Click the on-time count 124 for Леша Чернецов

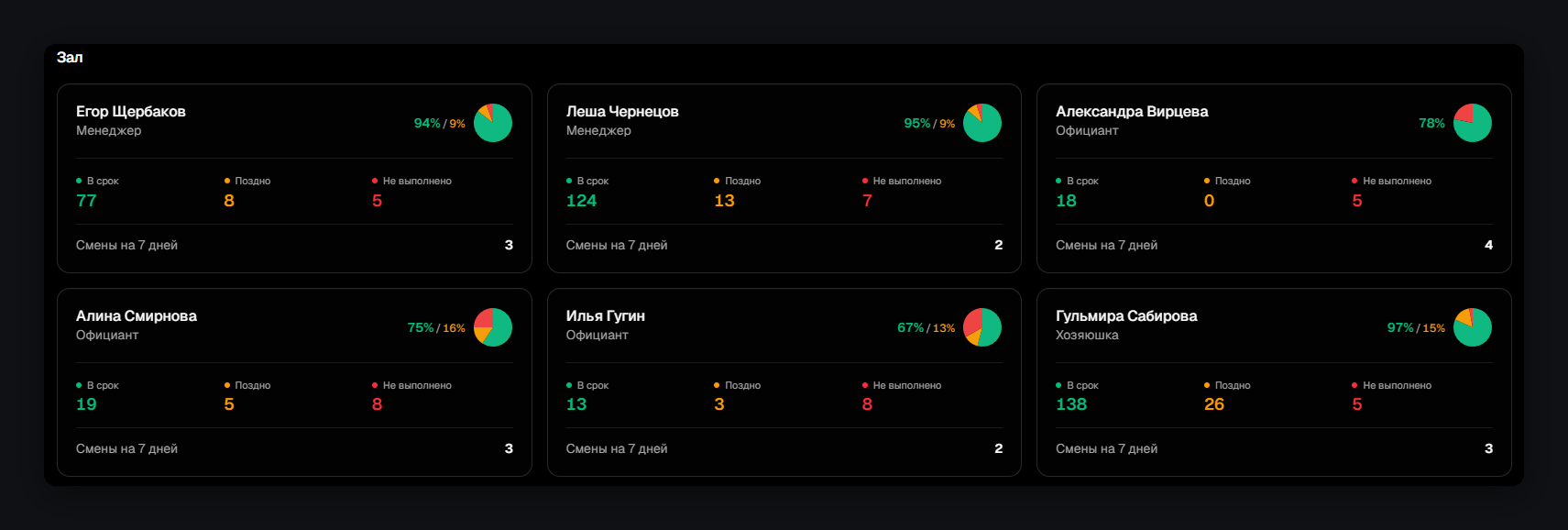coord(581,200)
